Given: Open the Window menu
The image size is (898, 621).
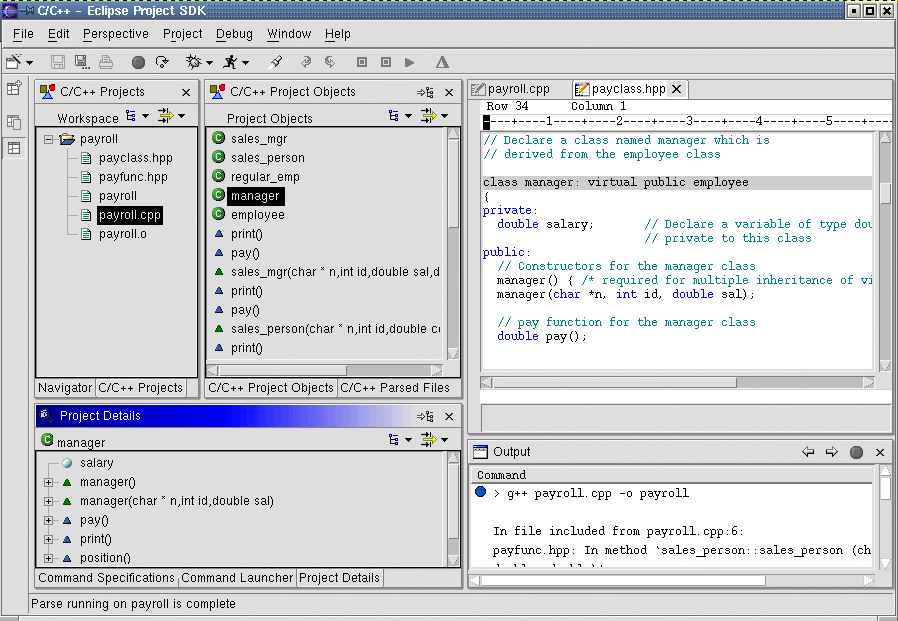Looking at the screenshot, I should [289, 34].
